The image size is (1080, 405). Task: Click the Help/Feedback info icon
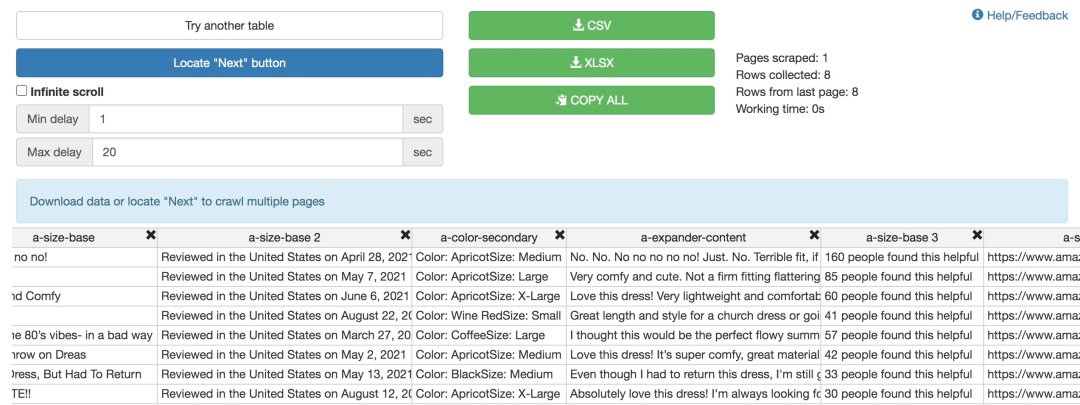click(977, 14)
